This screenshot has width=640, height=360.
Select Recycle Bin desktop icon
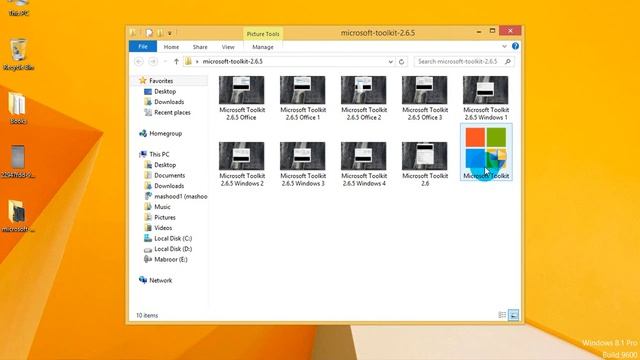click(x=18, y=55)
